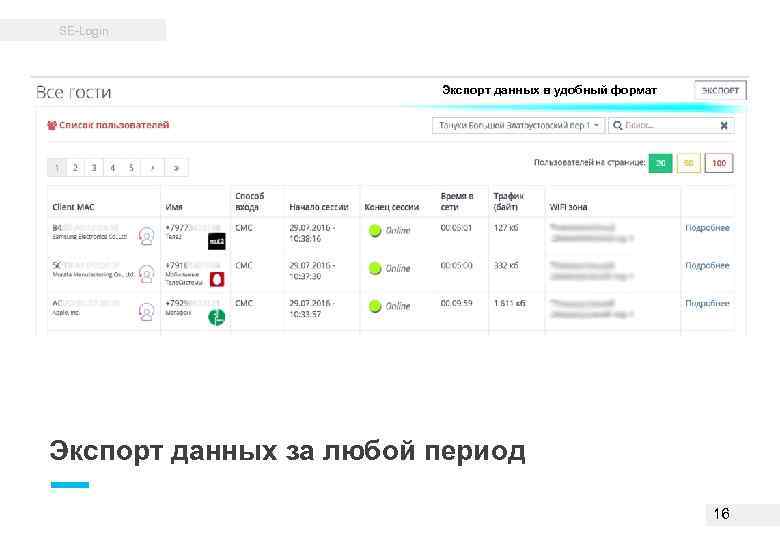Click the Tele2 operator logo

click(x=216, y=241)
